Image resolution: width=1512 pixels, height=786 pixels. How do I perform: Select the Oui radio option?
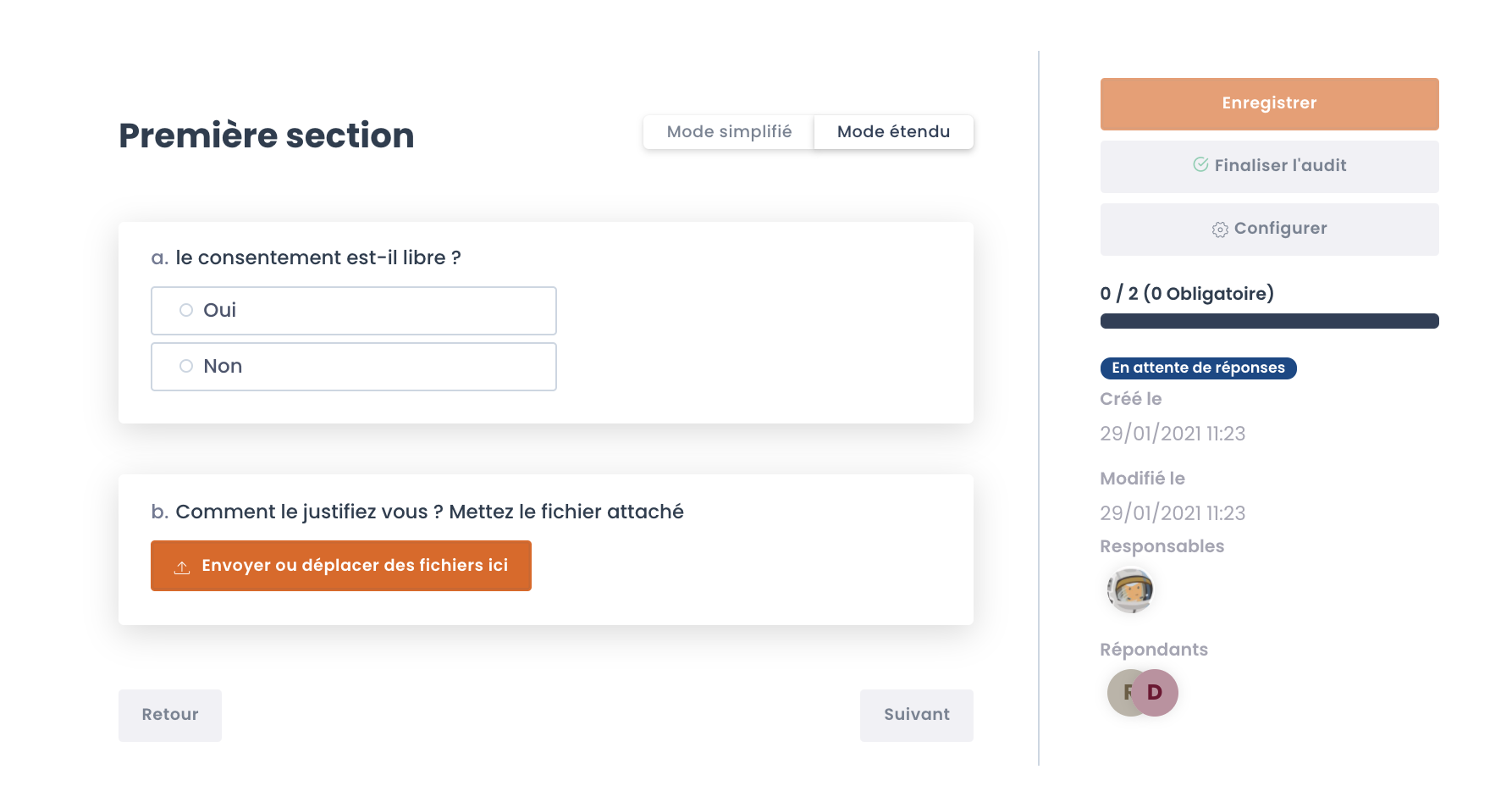pyautogui.click(x=186, y=311)
